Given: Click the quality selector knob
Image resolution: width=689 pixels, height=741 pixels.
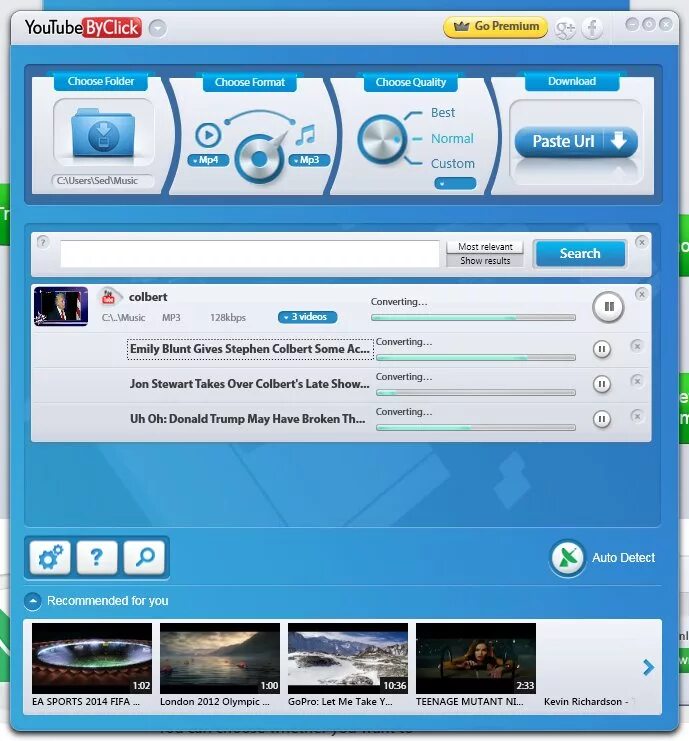Looking at the screenshot, I should [x=382, y=139].
